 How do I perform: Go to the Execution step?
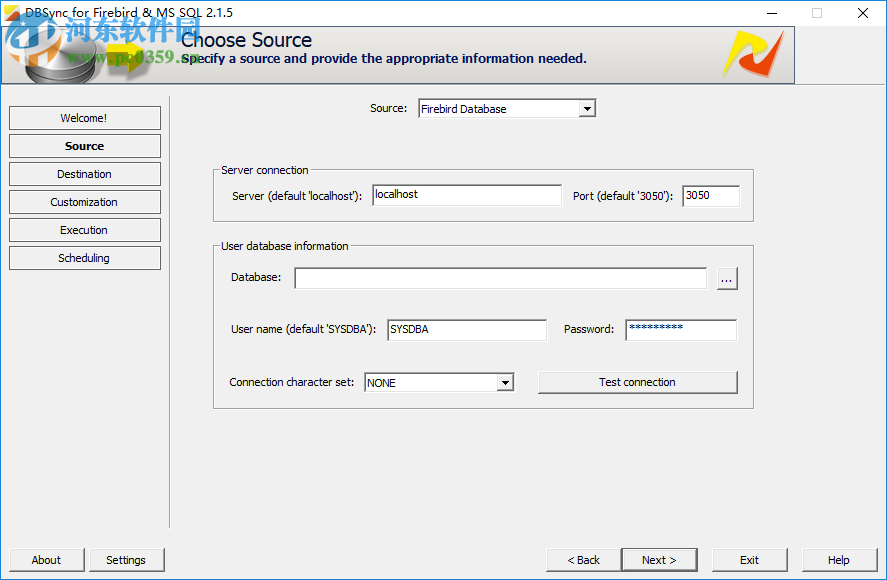pyautogui.click(x=84, y=230)
